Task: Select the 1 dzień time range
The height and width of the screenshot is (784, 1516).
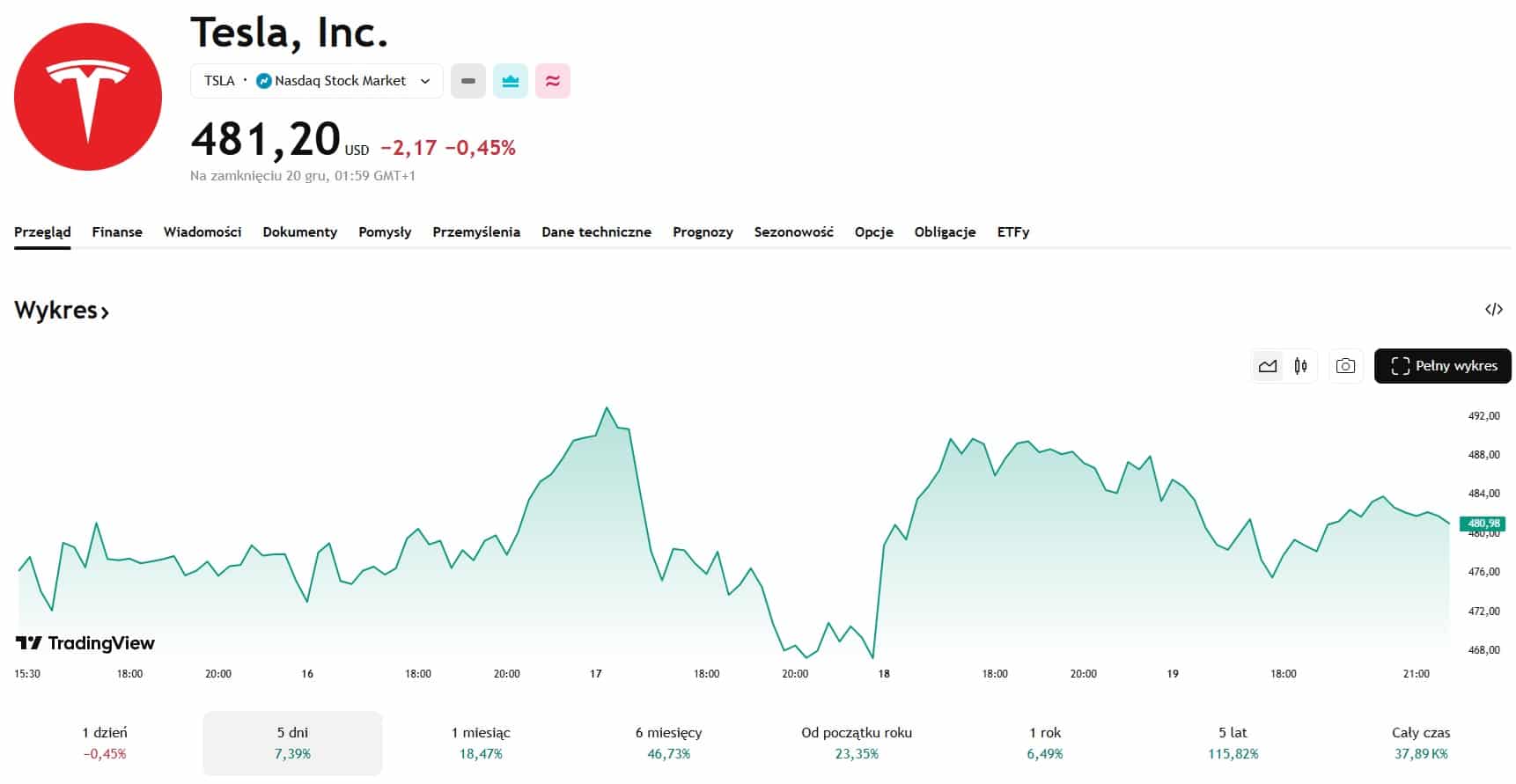Action: click(105, 743)
